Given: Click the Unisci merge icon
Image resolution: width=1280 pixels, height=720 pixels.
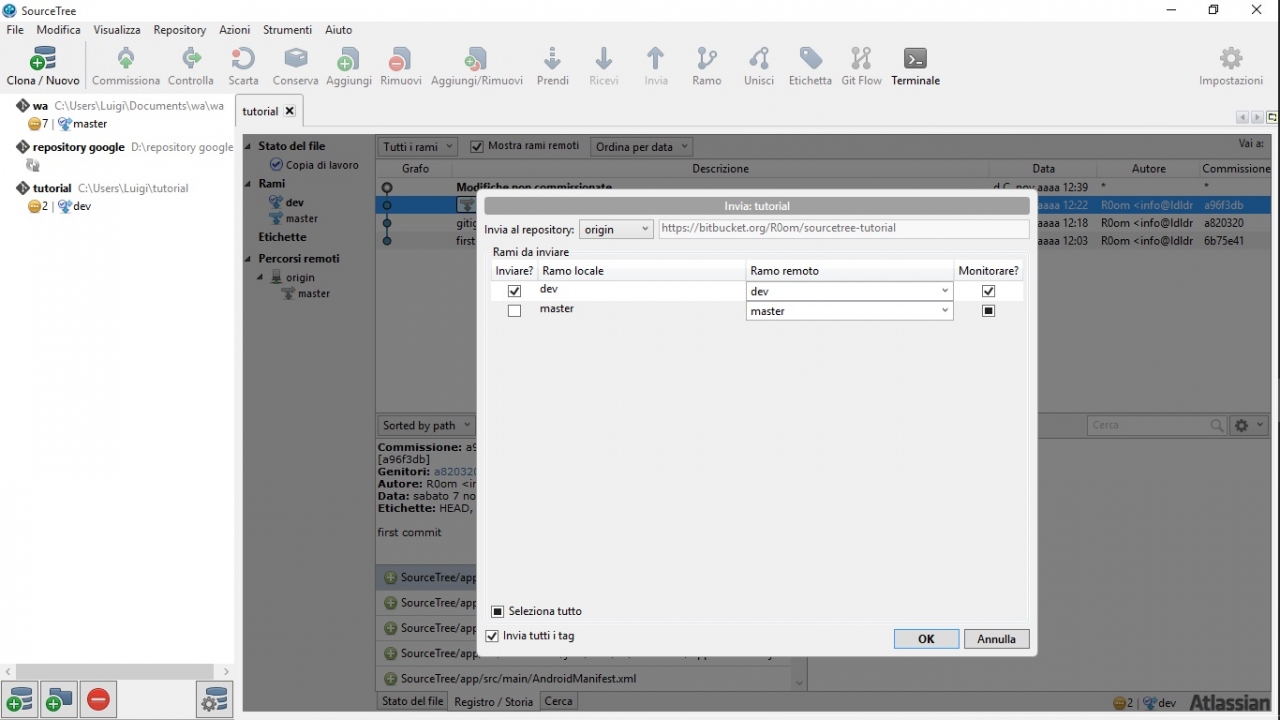Looking at the screenshot, I should tap(759, 66).
